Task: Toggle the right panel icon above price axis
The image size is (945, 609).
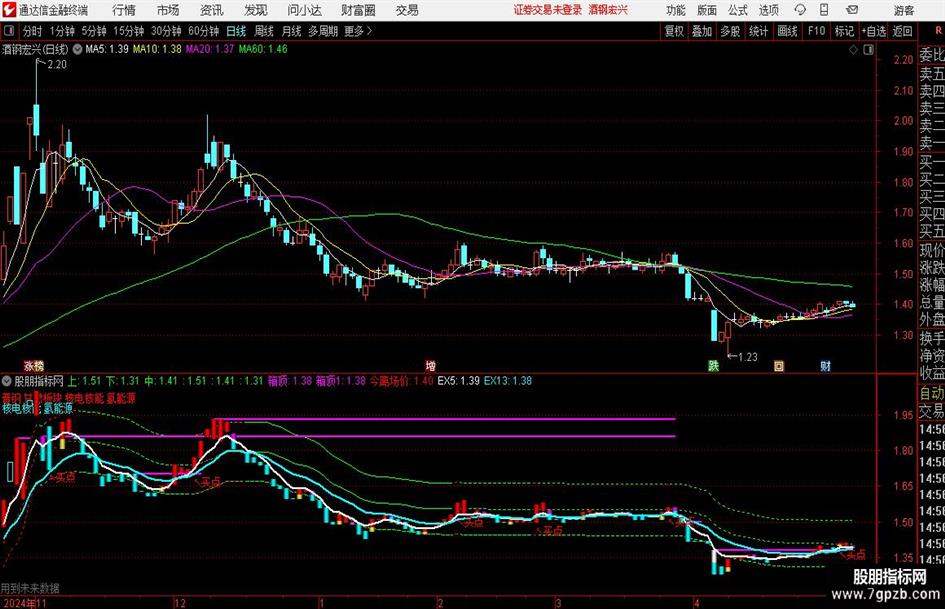Action: 868,50
